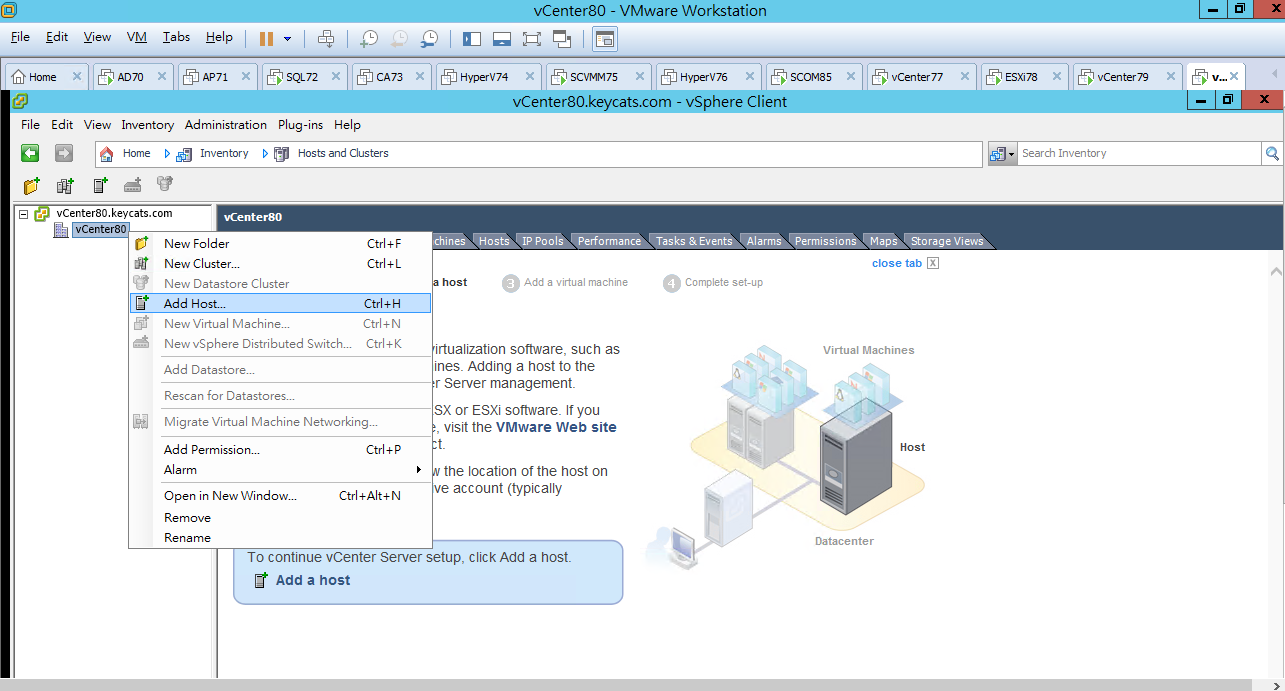
Task: Choose Open in New Window... from context menu
Action: [x=281, y=495]
